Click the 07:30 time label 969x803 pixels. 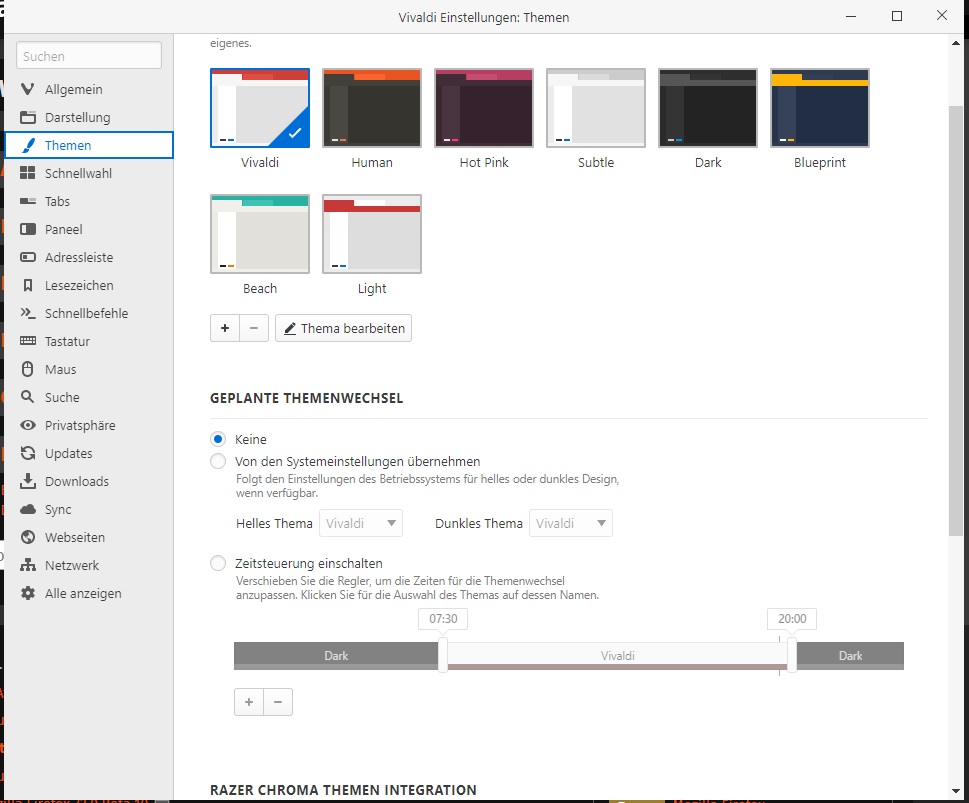point(443,619)
